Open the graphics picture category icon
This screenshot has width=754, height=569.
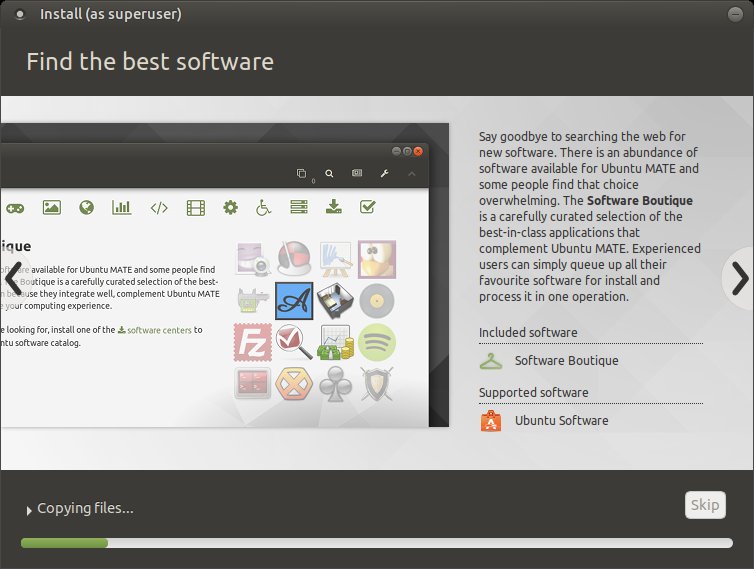tap(51, 207)
